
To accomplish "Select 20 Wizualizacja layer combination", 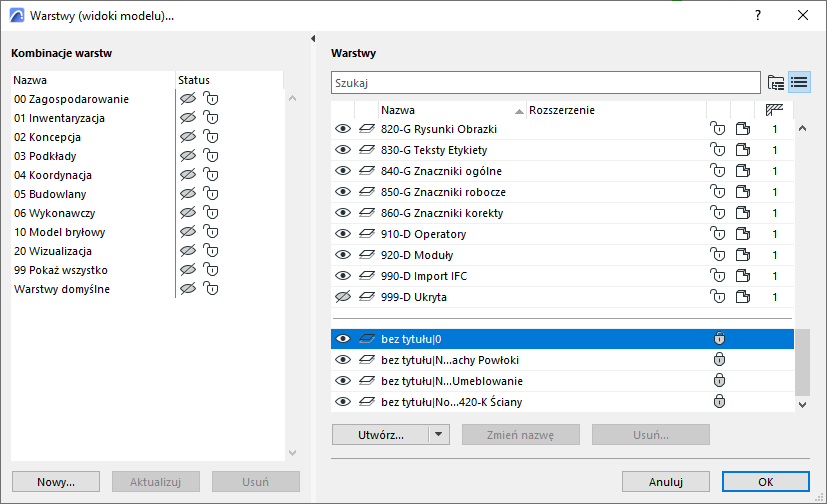I will (x=53, y=251).
